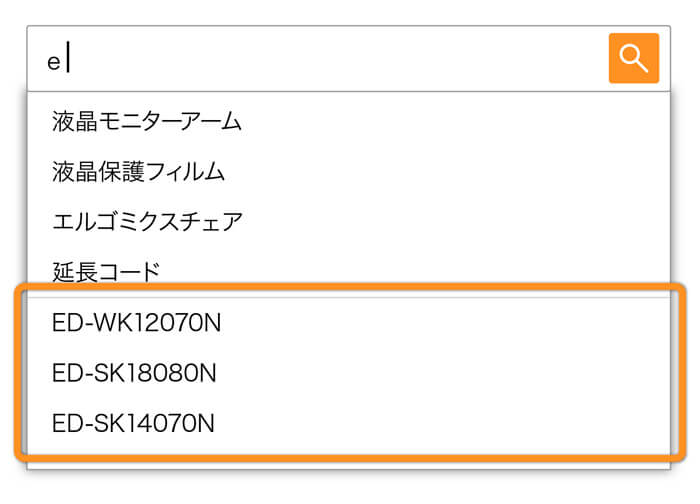The width and height of the screenshot is (700, 504).
Task: Click the first keyword suggestion for monitor arm
Action: pos(348,121)
